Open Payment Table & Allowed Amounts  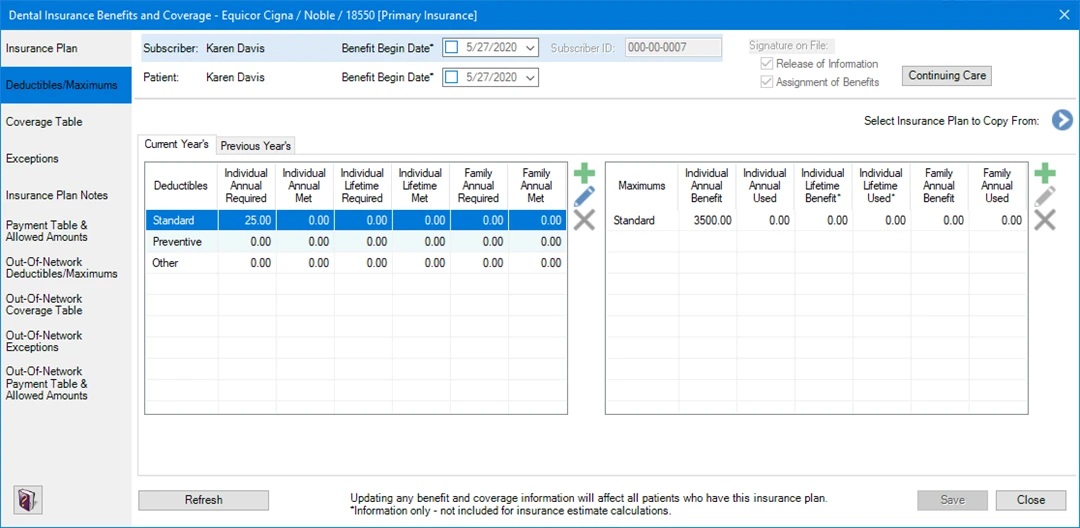pos(65,231)
